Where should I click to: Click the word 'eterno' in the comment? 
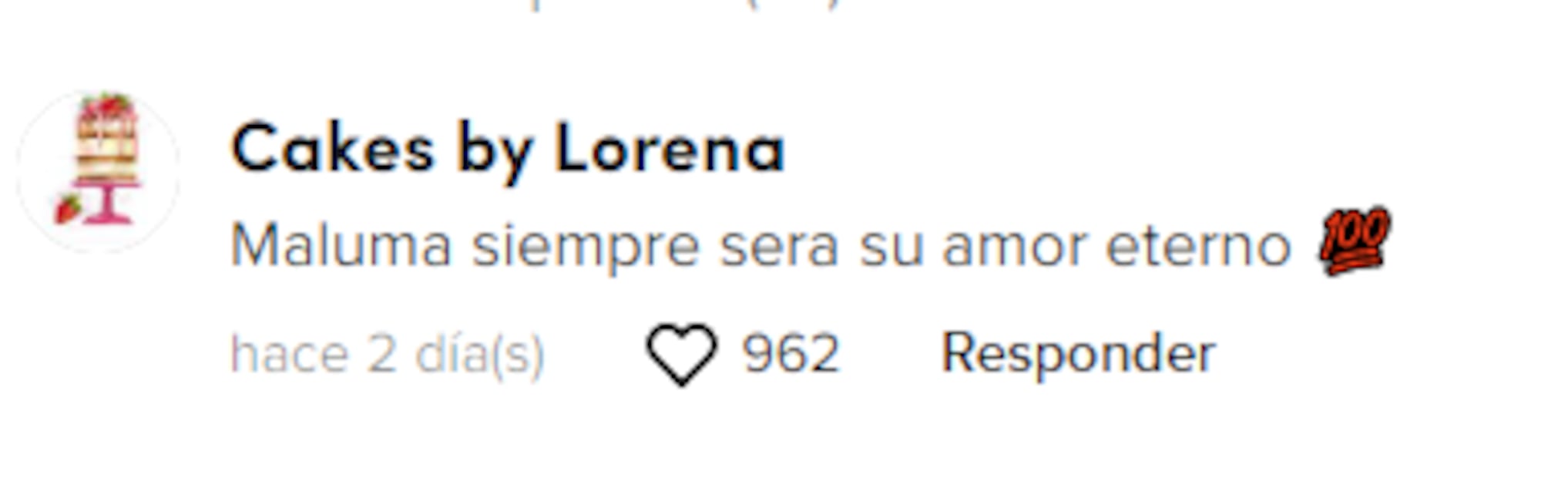[1198, 247]
